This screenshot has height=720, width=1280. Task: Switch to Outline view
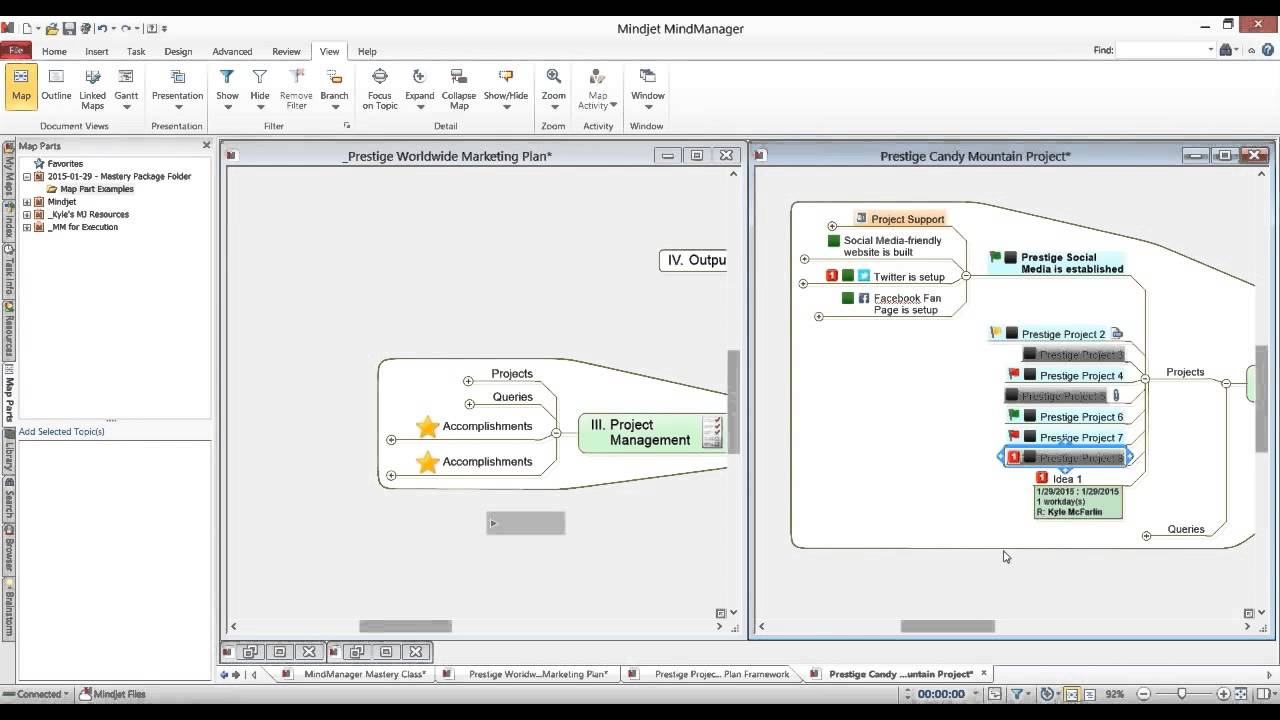tap(56, 87)
